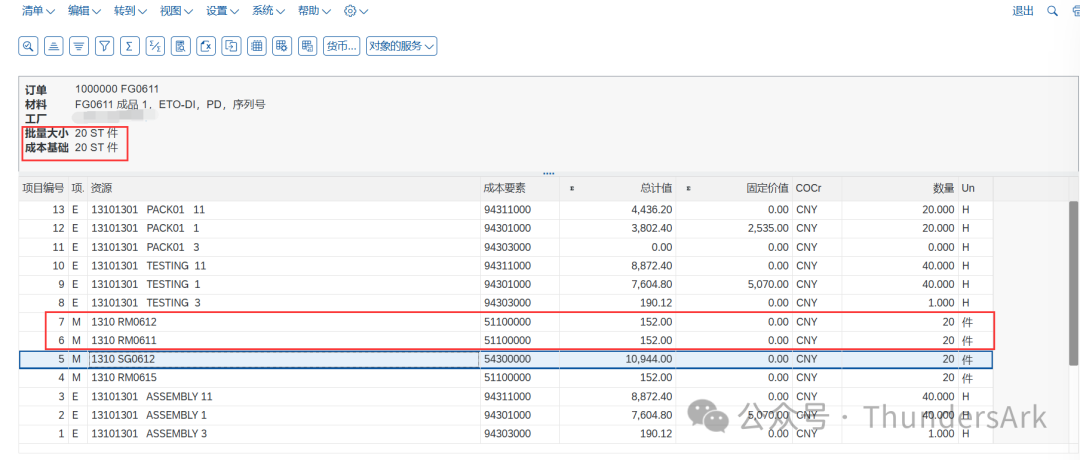Screen dimensions: 1080x460
Task: Expand the 对象的服务 dropdown
Action: [x=401, y=46]
